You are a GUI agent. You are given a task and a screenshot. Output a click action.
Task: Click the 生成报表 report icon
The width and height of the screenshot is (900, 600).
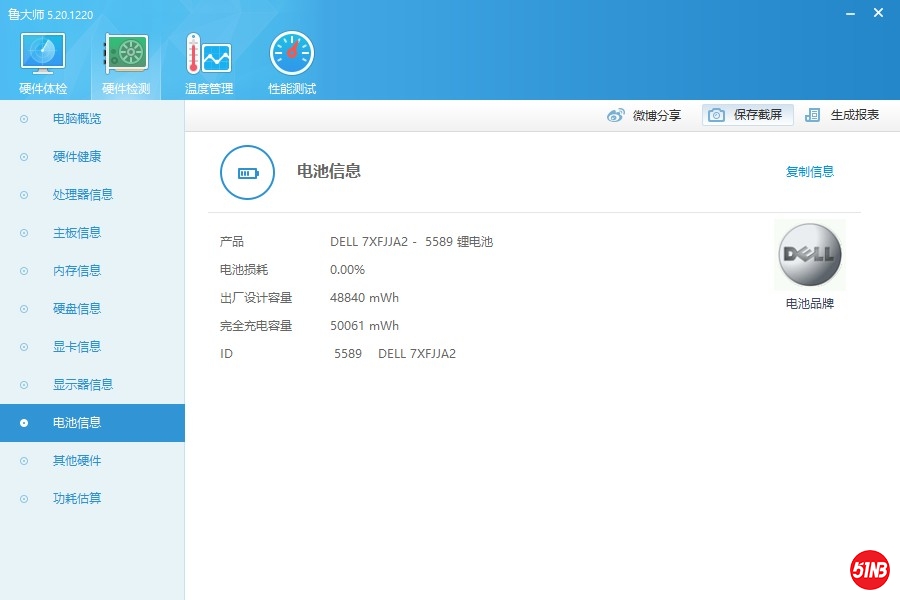point(813,115)
